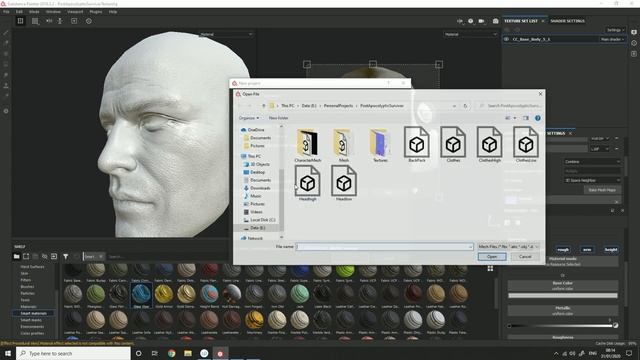Screen dimensions: 640x360
Task: Open the Settings dropdown in Texture Set List
Action: click(616, 30)
